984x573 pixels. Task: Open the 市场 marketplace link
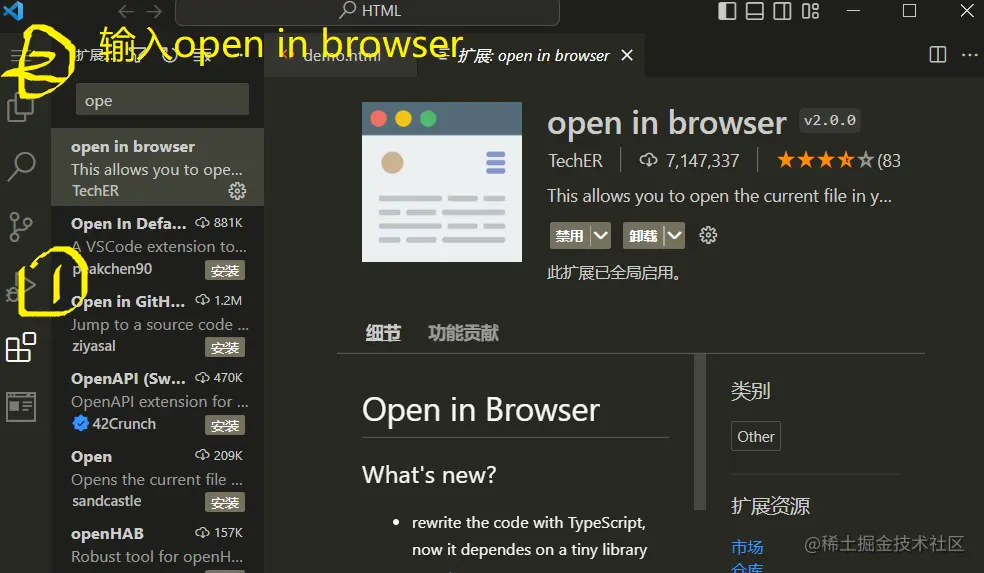747,547
